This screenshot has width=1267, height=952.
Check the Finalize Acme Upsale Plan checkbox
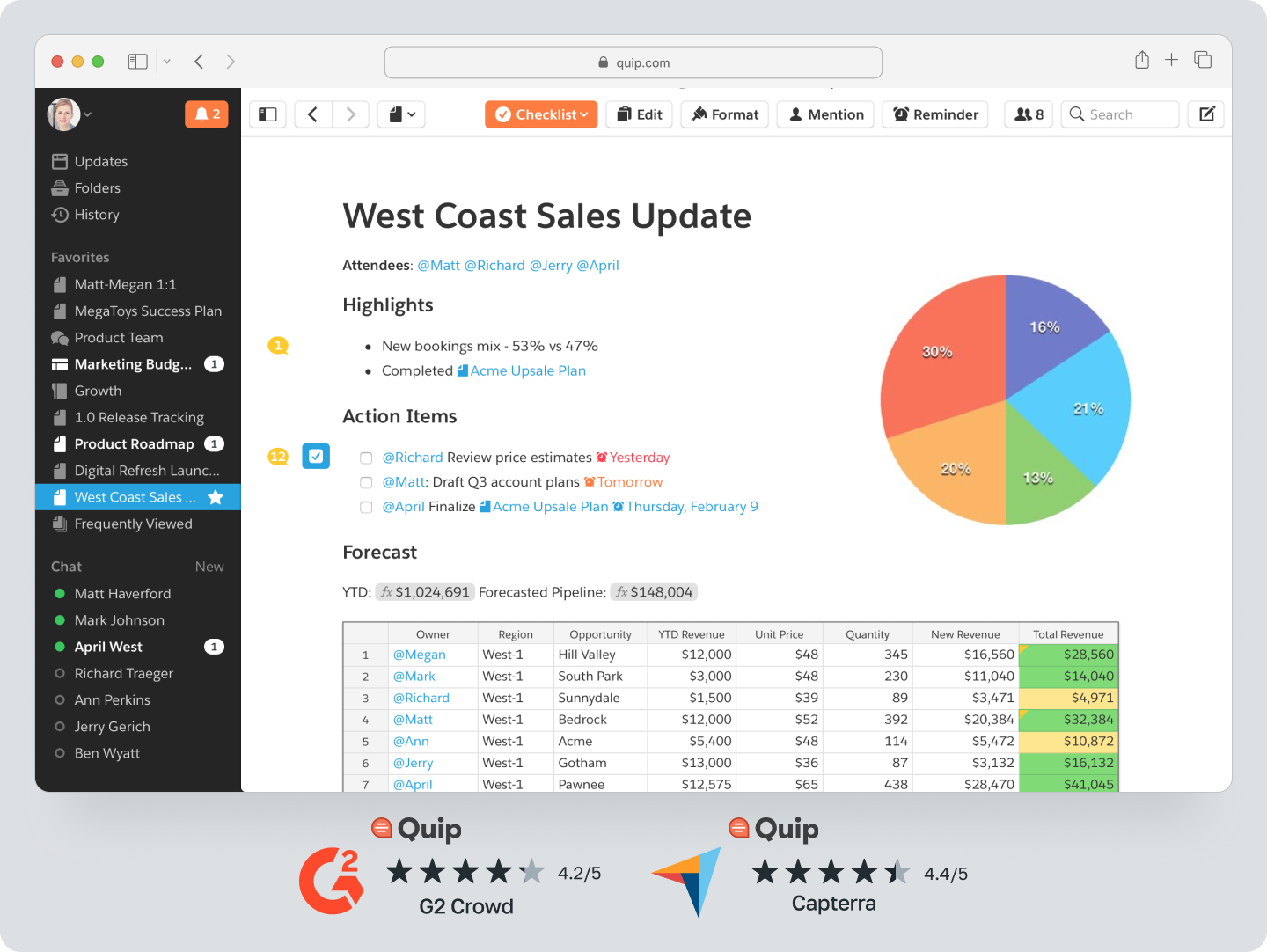click(x=366, y=507)
